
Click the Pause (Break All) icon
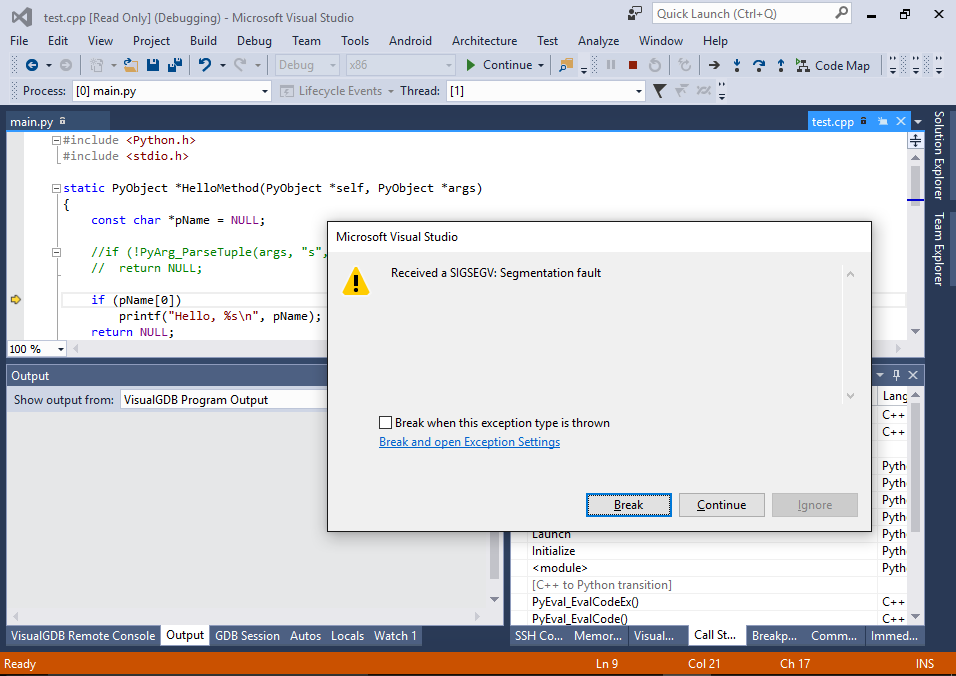click(611, 65)
